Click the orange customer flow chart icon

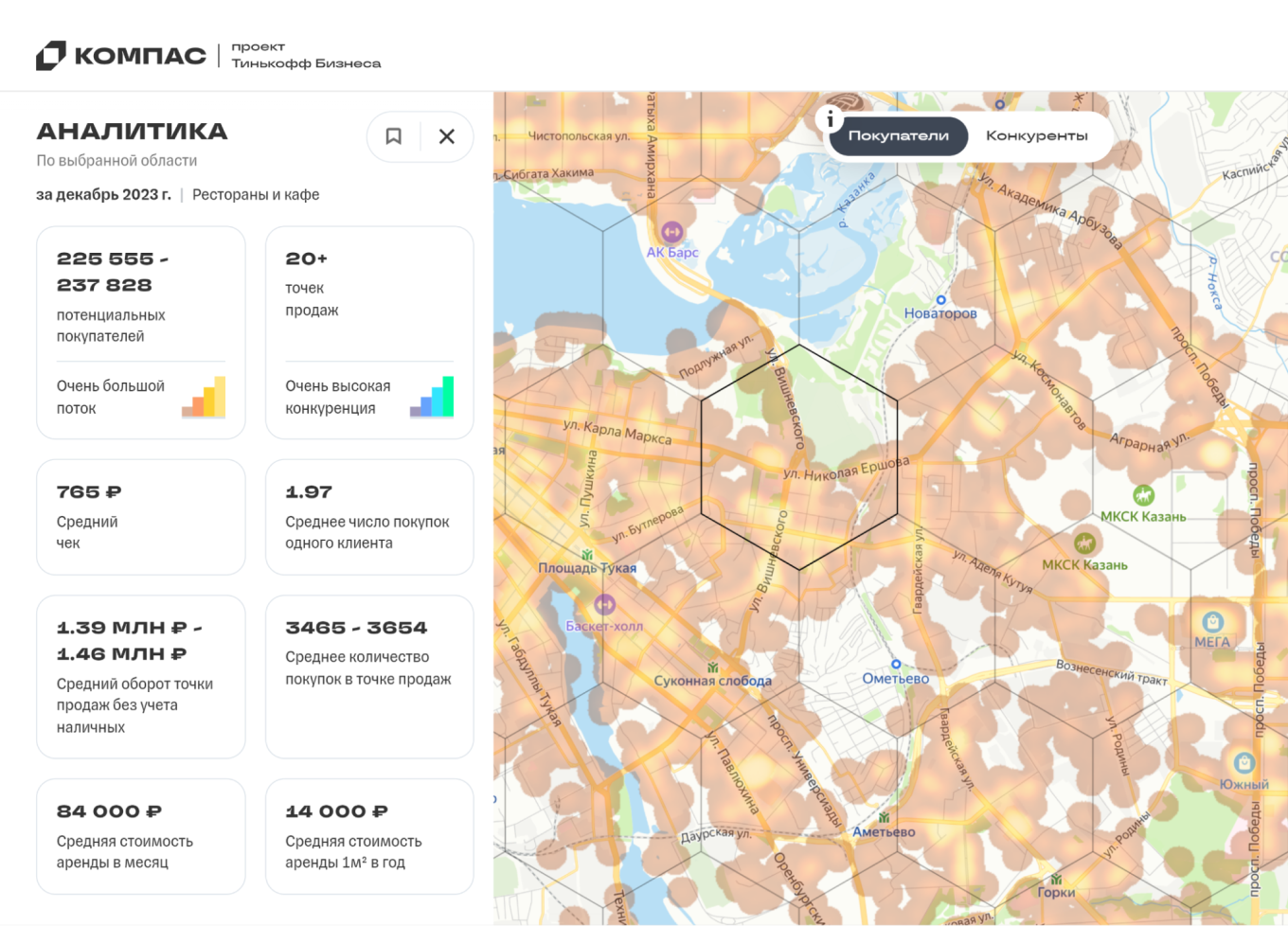(x=204, y=397)
